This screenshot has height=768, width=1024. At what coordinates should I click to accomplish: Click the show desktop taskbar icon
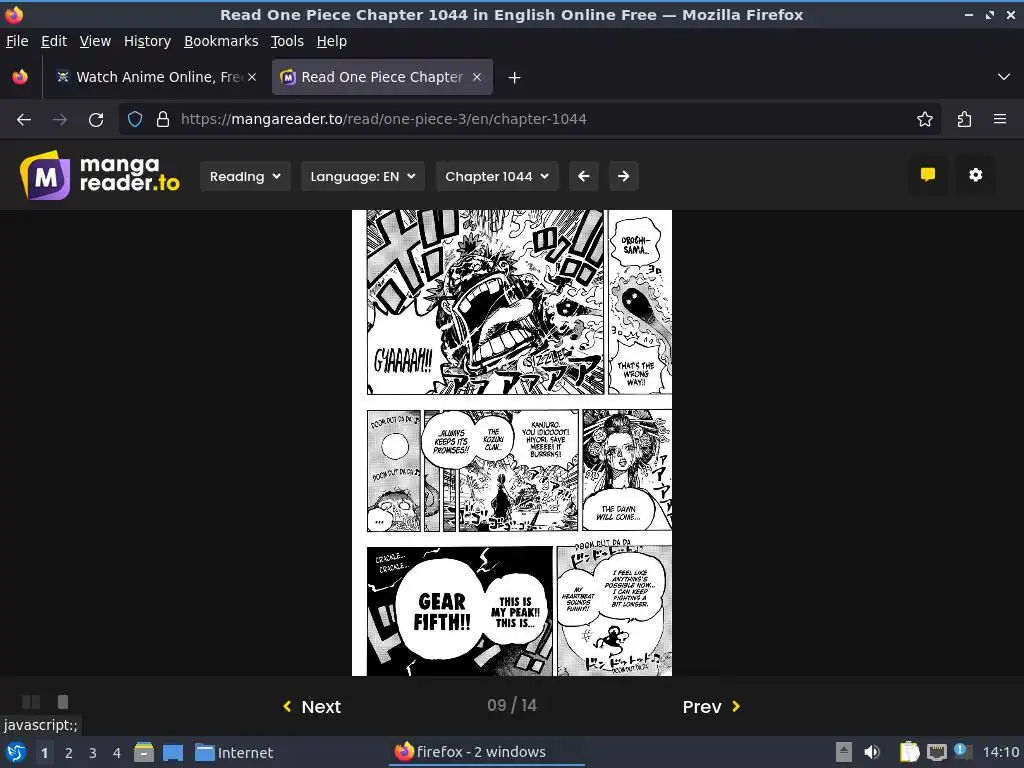tap(173, 752)
